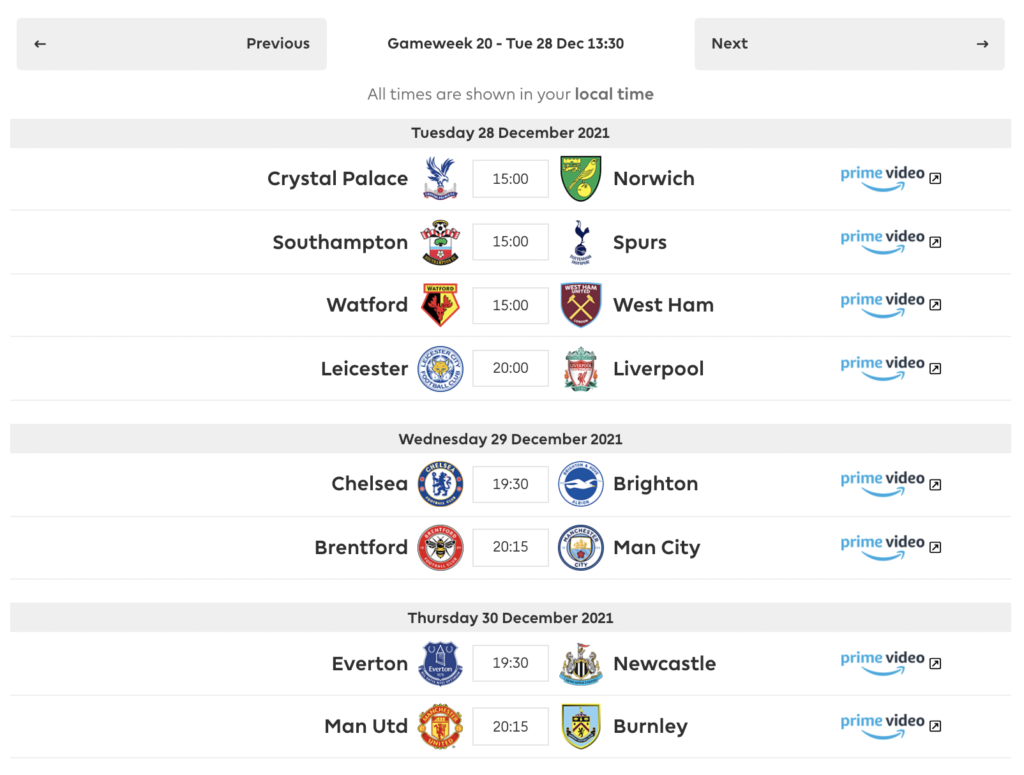Click the left arrow beside Previous
The width and height of the screenshot is (1024, 775).
pyautogui.click(x=40, y=43)
